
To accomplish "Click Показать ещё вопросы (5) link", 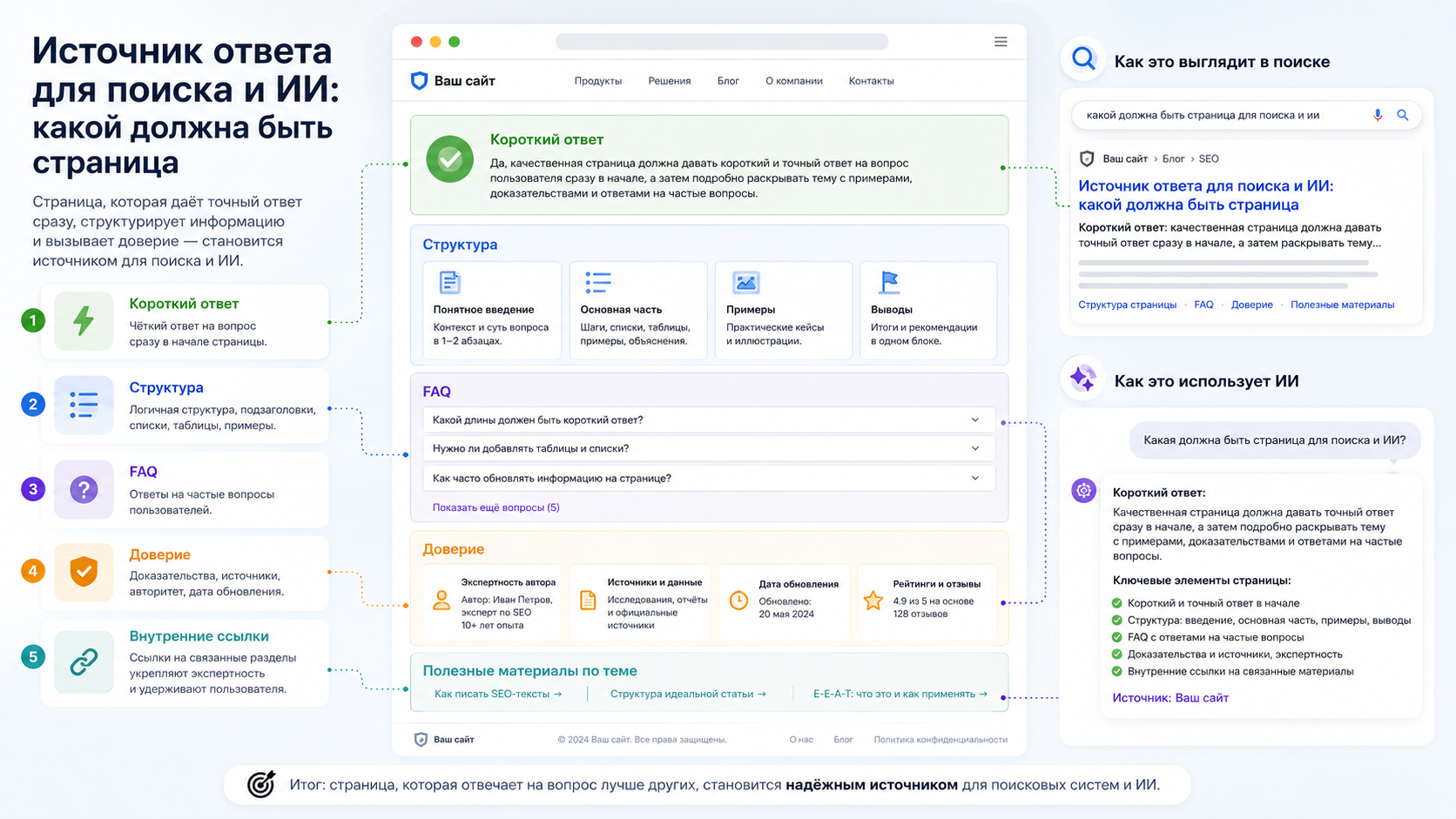I will point(495,507).
